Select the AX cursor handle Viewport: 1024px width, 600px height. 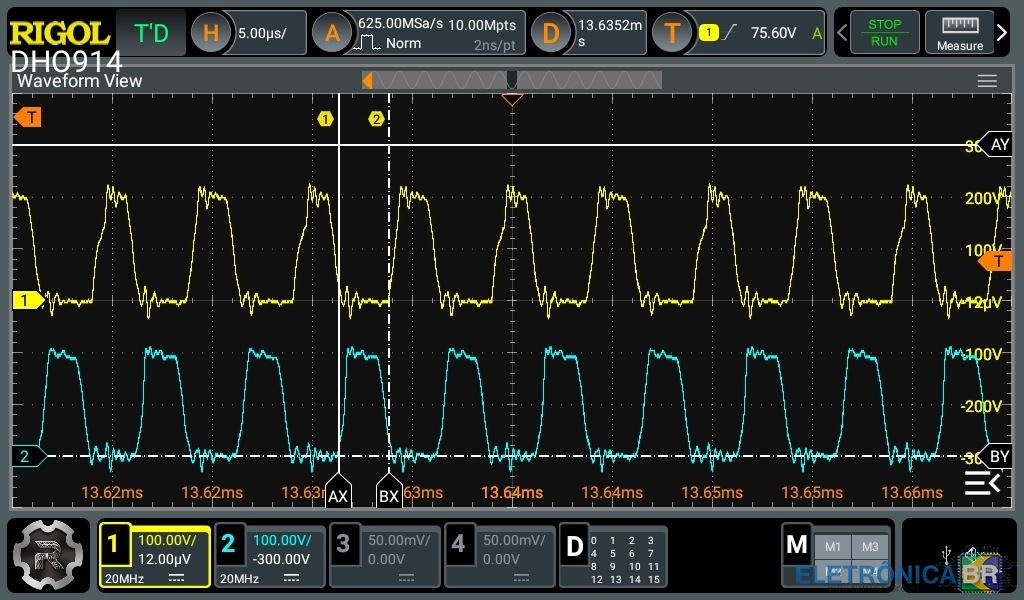click(338, 493)
